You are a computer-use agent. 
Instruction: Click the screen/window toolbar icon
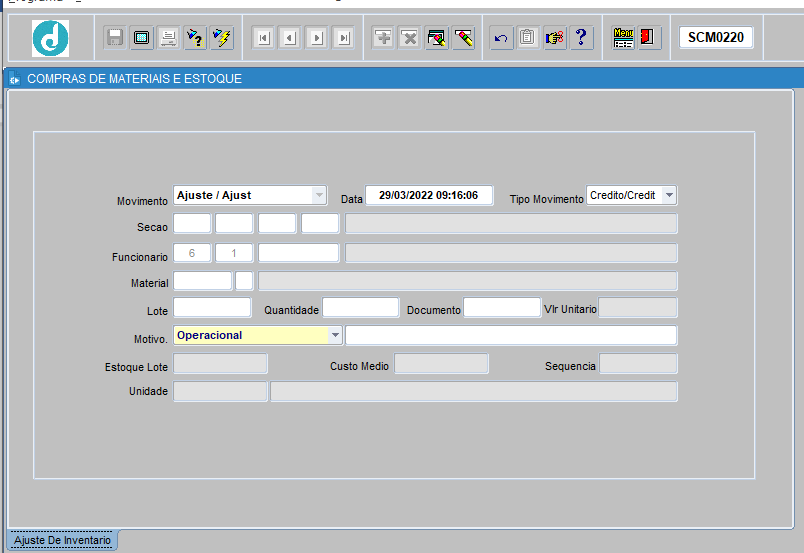click(142, 38)
